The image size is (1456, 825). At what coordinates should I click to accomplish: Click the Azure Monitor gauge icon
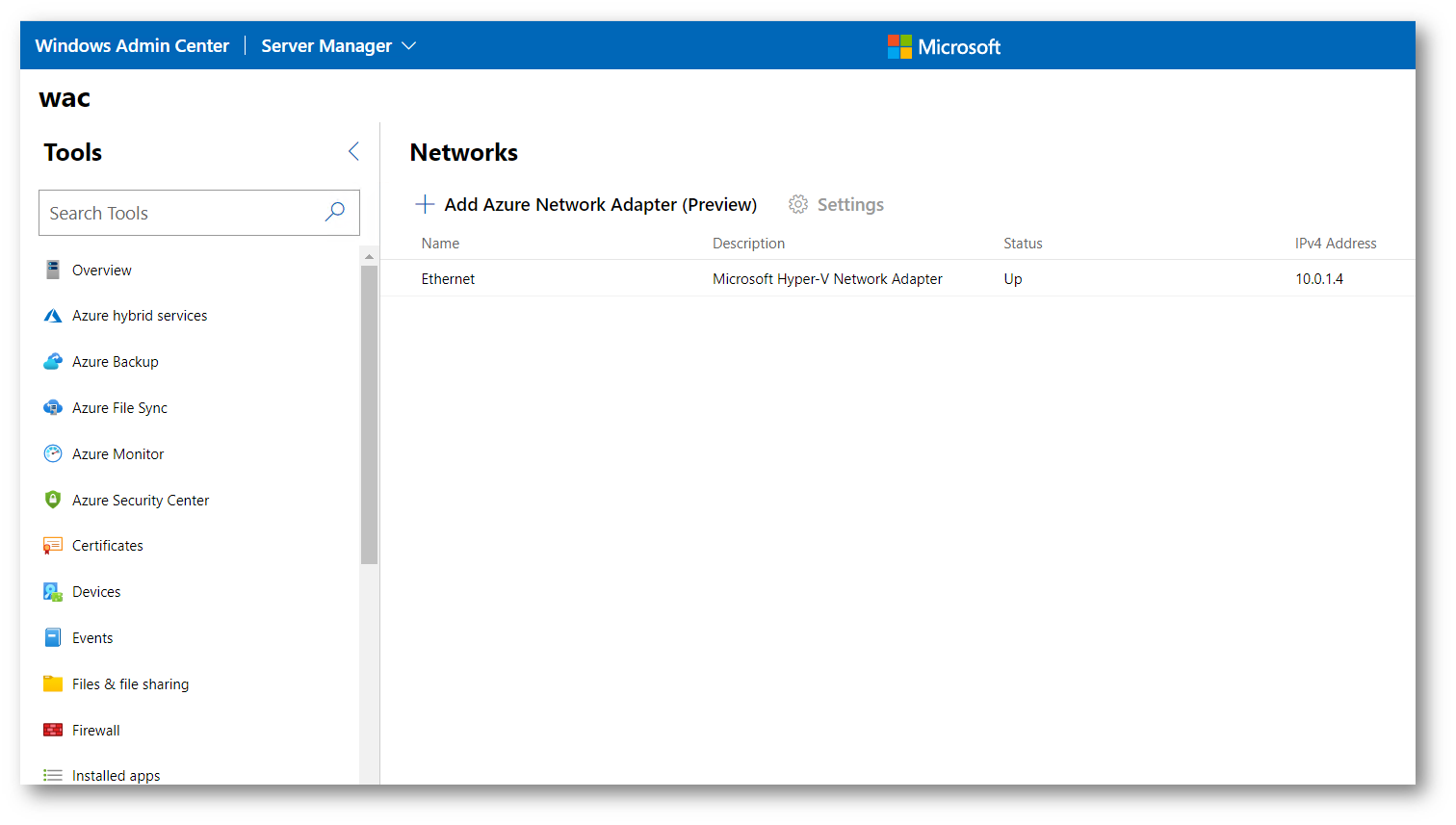pos(53,453)
